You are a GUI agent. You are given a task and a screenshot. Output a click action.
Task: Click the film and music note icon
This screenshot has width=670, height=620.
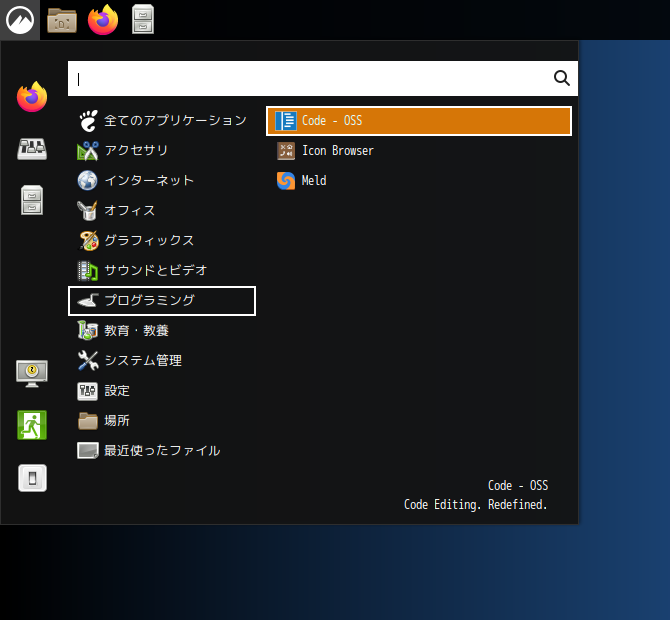click(x=88, y=270)
